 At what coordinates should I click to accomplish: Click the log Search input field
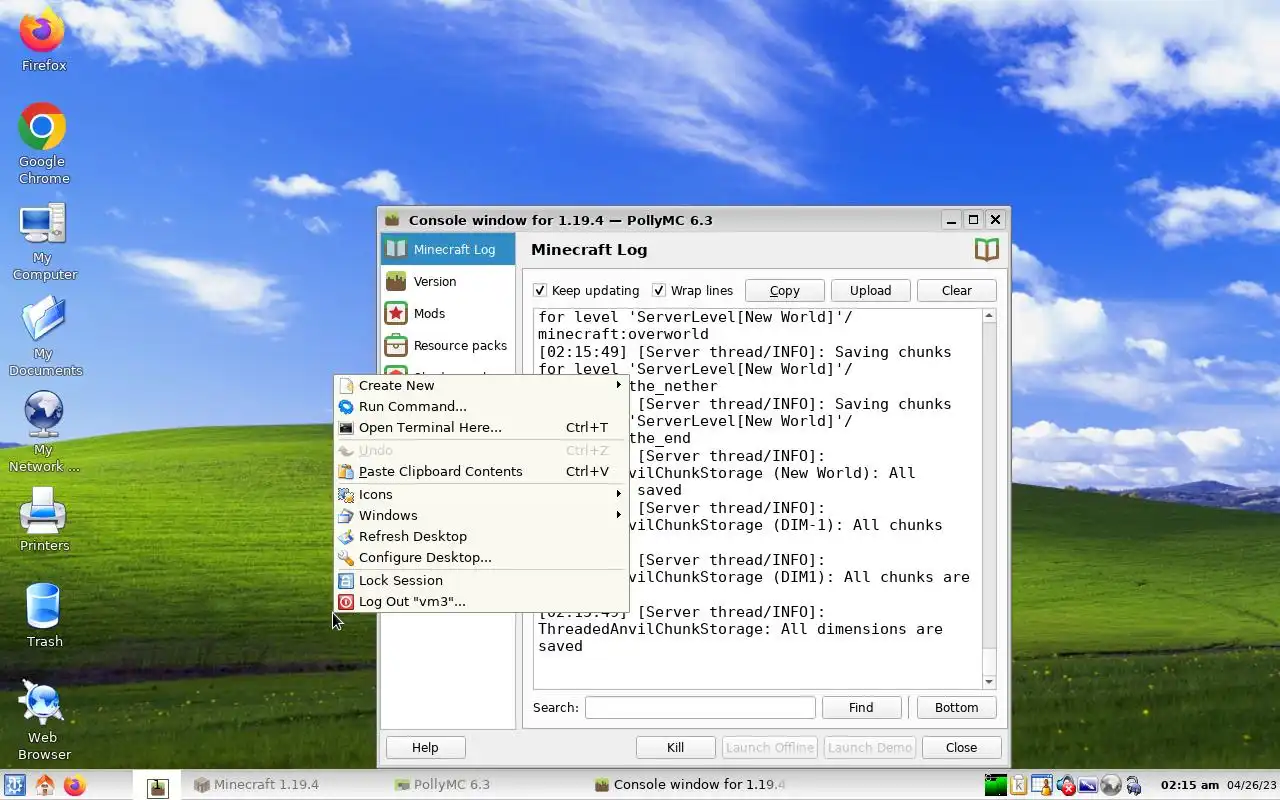pyautogui.click(x=700, y=707)
